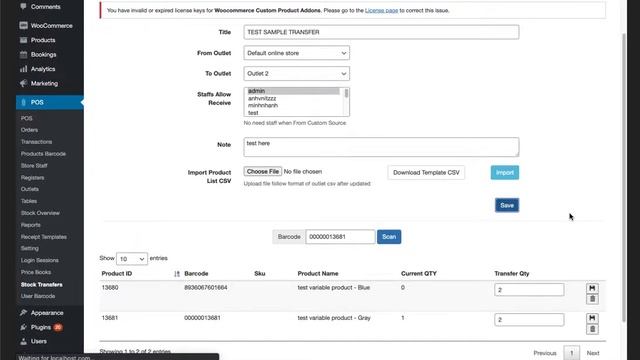The width and height of the screenshot is (640, 360).
Task: Go to the Next page
Action: click(x=593, y=353)
